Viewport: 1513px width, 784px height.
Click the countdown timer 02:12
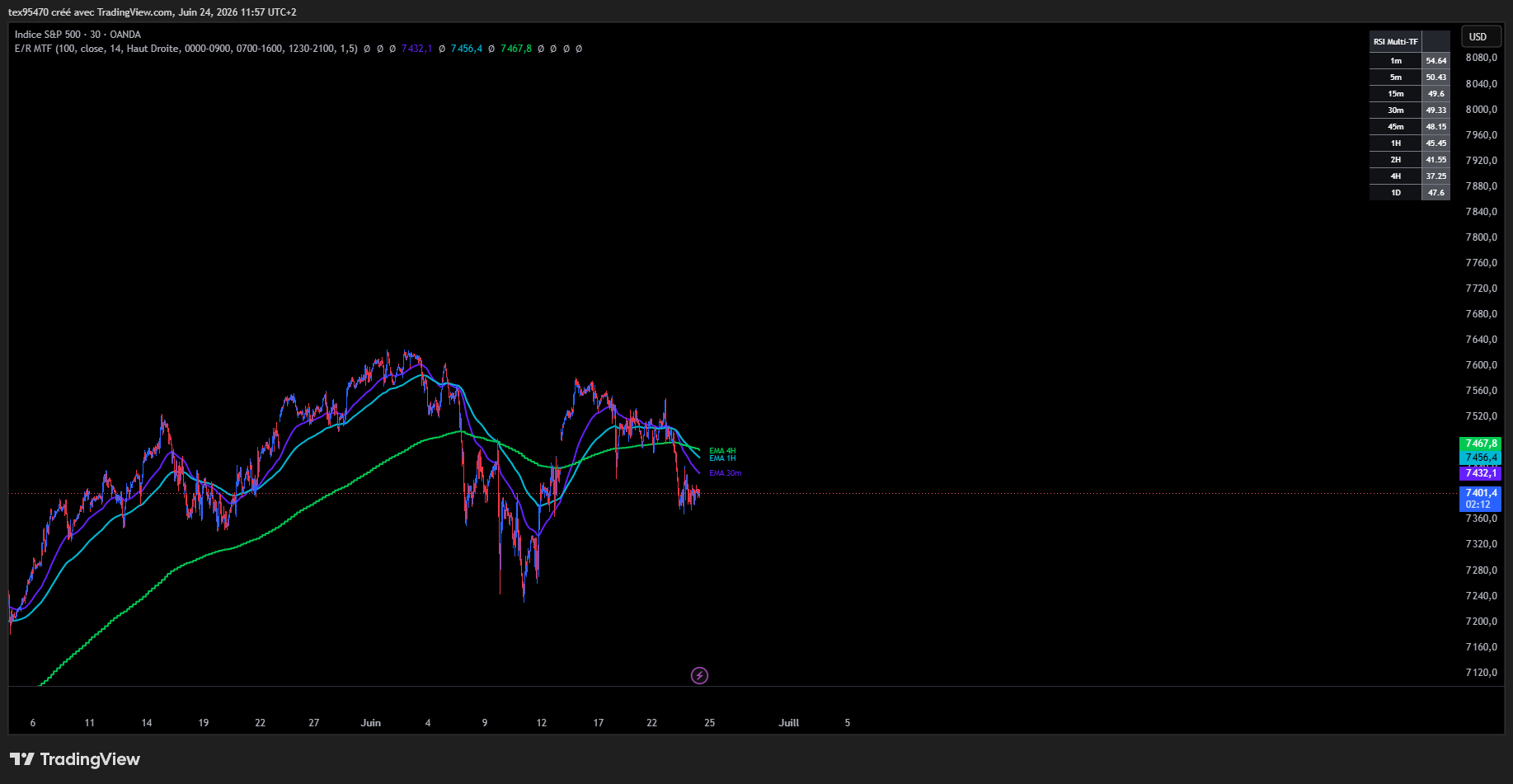point(1478,505)
